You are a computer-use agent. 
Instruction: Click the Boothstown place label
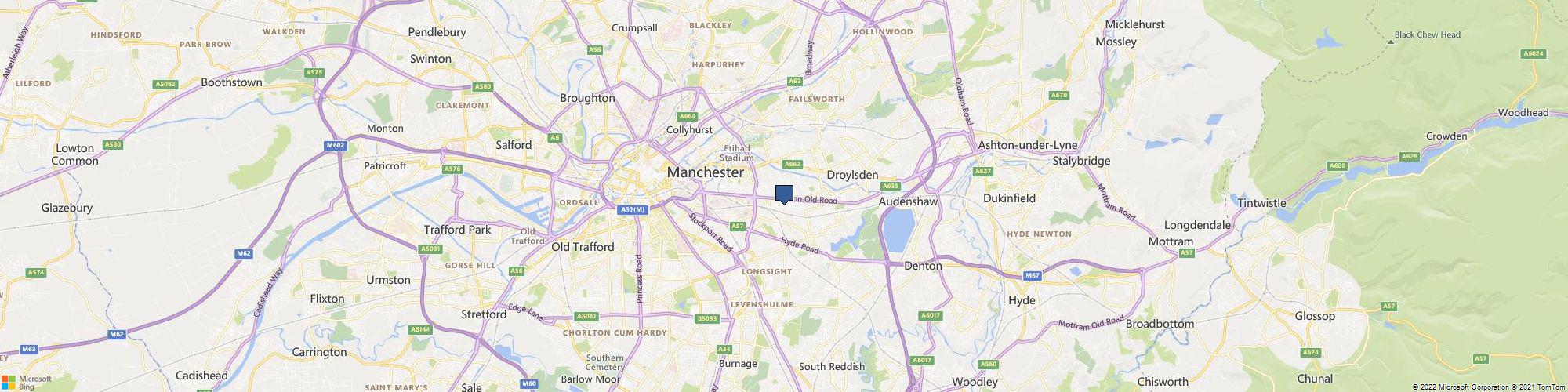tap(231, 82)
